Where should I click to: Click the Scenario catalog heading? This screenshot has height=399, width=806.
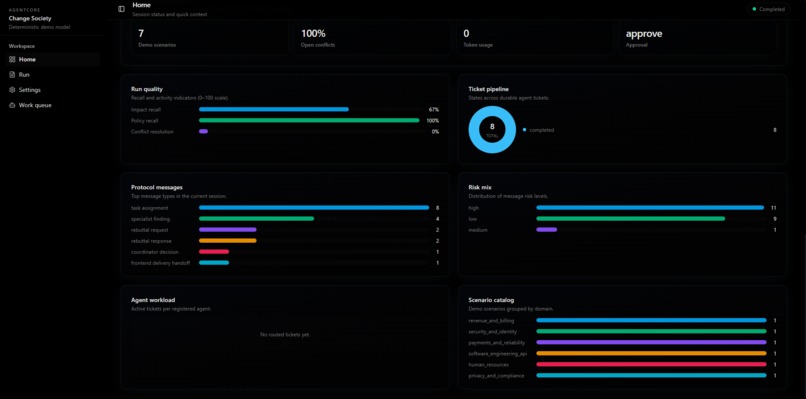tap(491, 300)
